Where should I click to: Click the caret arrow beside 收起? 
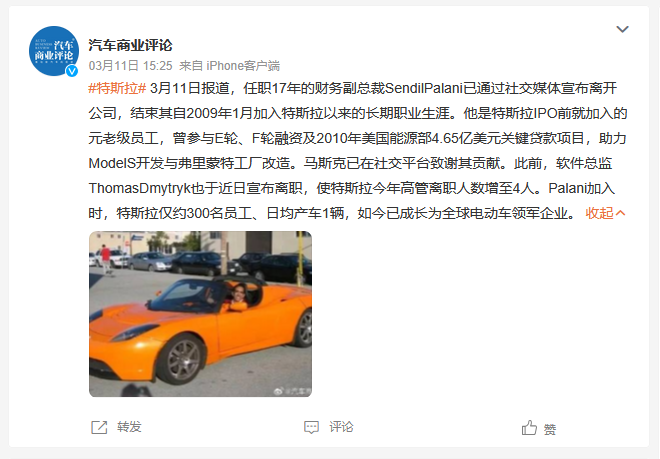(x=620, y=213)
